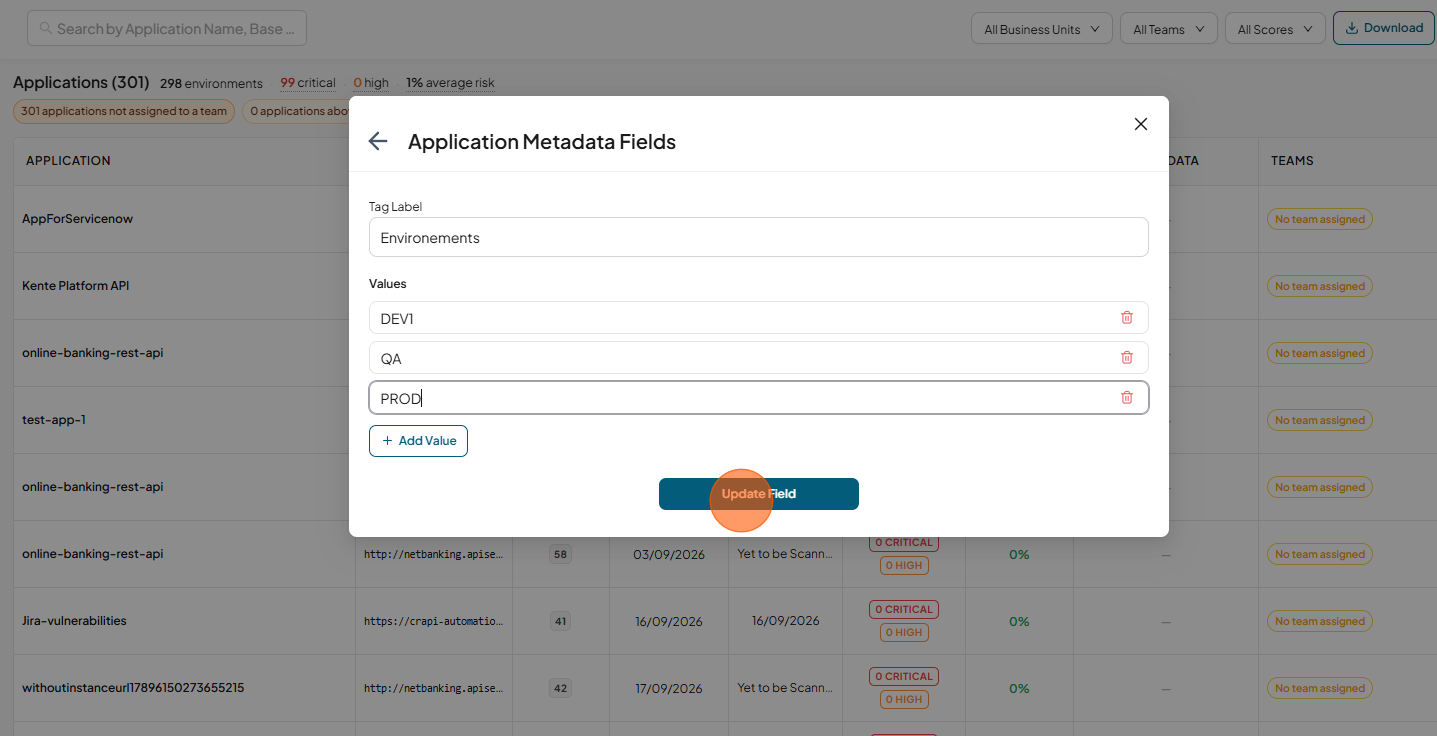Download the applications list
1437x736 pixels.
point(1384,28)
